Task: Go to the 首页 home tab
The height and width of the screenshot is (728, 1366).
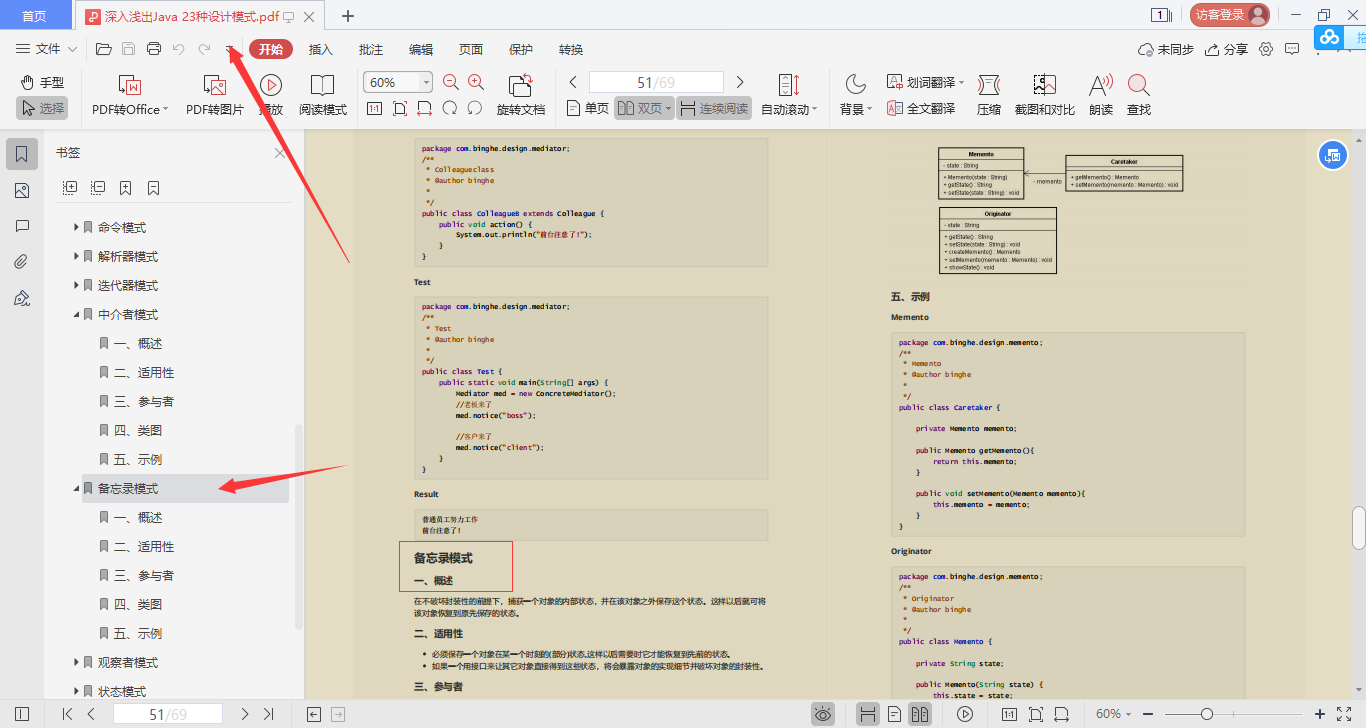Action: pyautogui.click(x=34, y=15)
